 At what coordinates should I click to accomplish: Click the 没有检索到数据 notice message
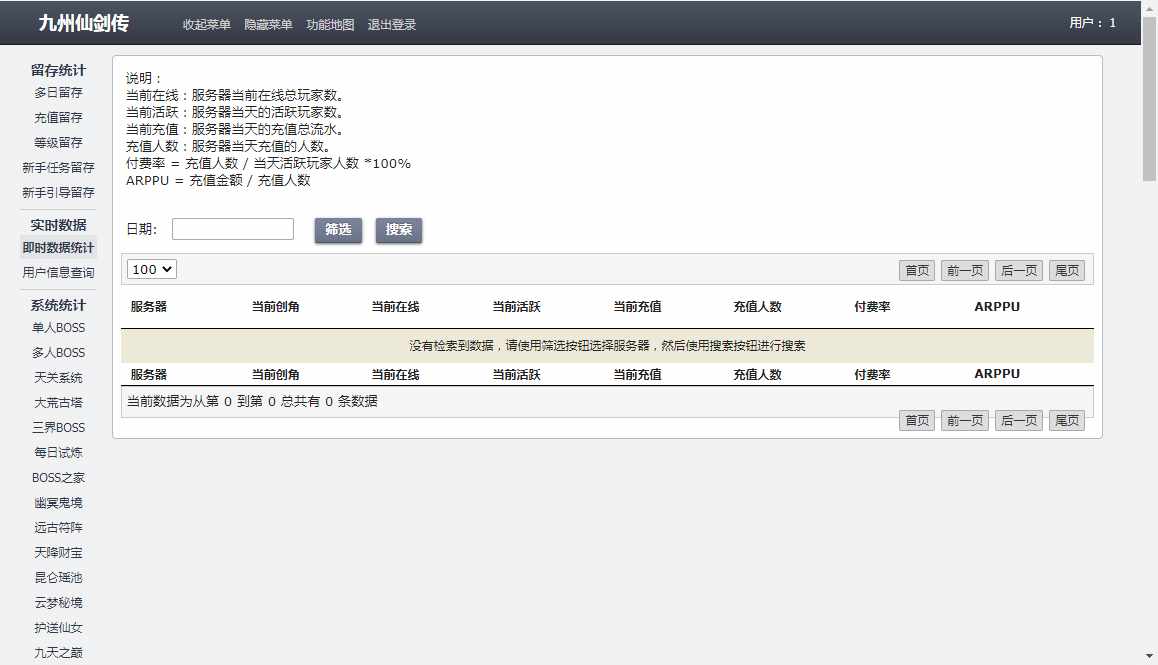tap(607, 346)
